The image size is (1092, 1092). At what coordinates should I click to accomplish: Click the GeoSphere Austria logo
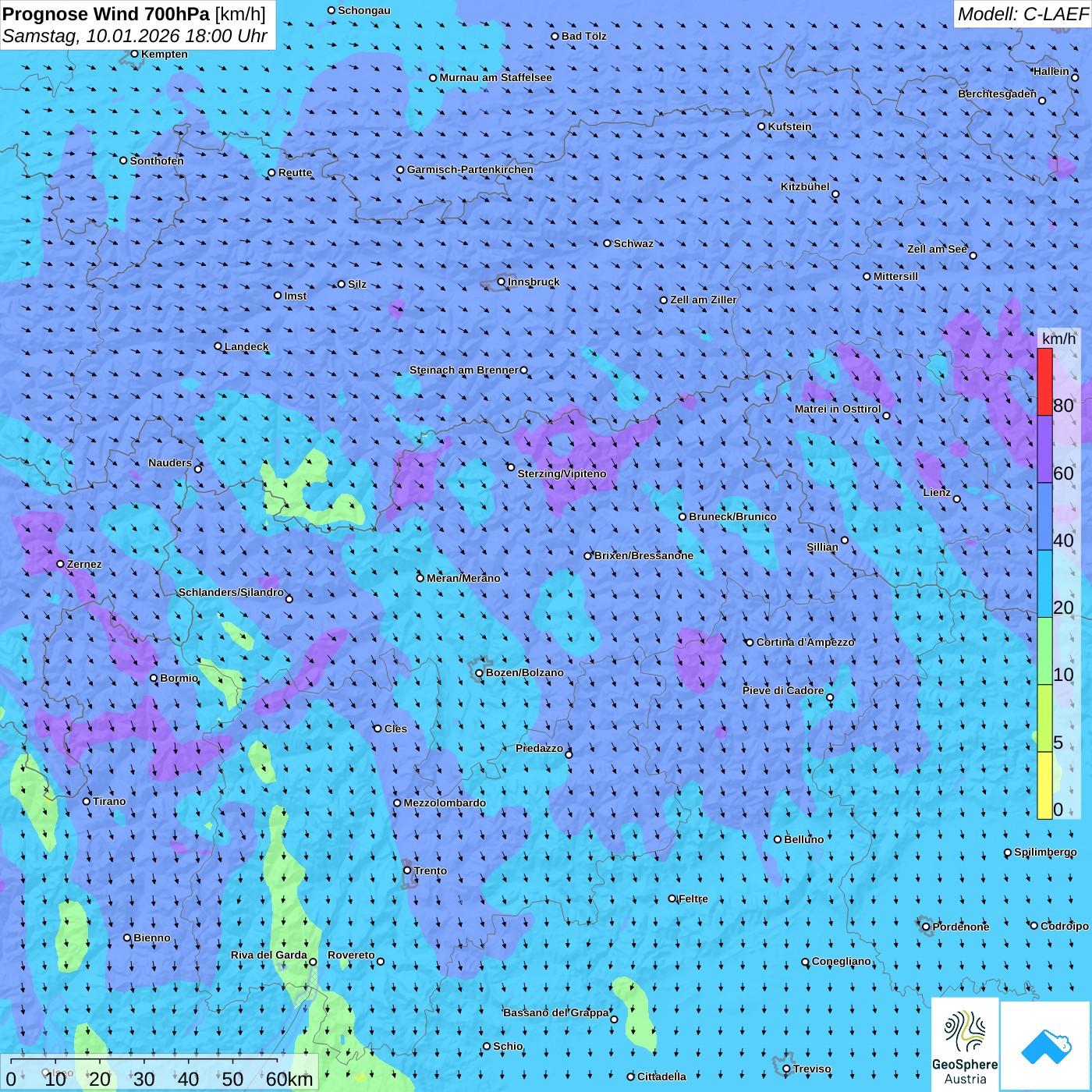(965, 1046)
